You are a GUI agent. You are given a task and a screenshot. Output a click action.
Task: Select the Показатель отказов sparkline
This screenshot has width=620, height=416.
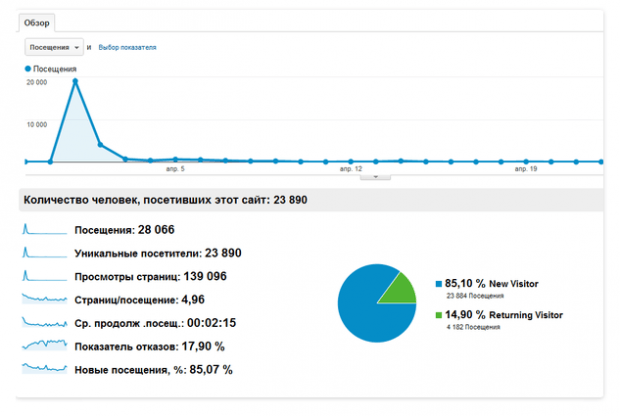[x=43, y=345]
